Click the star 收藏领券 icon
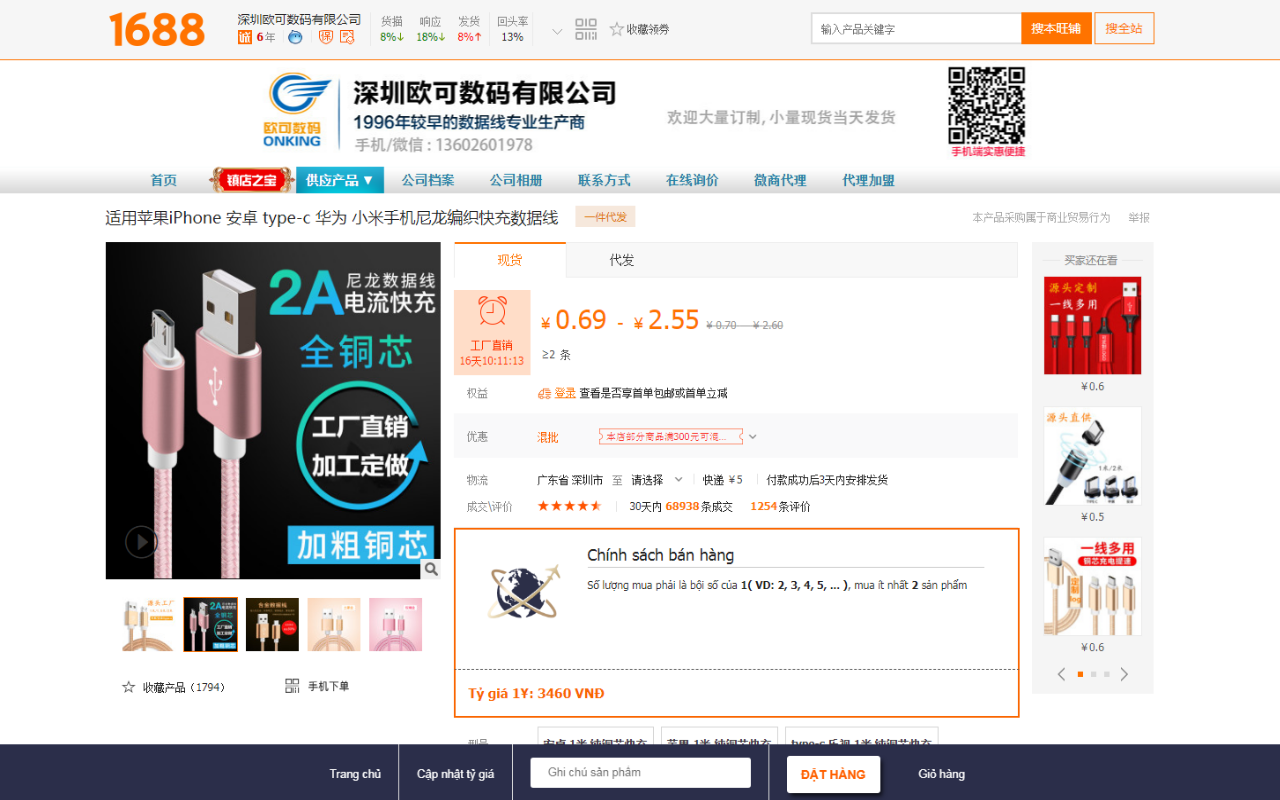Screen dimensions: 1280x800 click(x=617, y=29)
